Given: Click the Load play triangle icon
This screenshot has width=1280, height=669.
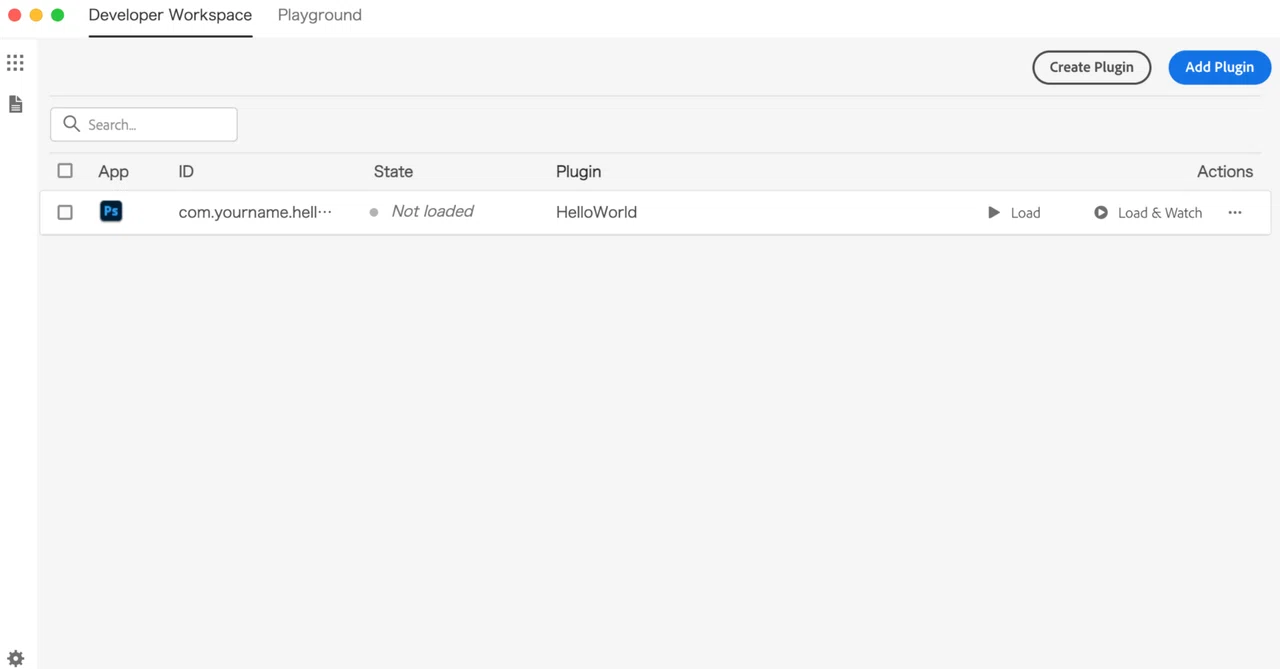Looking at the screenshot, I should [x=994, y=212].
